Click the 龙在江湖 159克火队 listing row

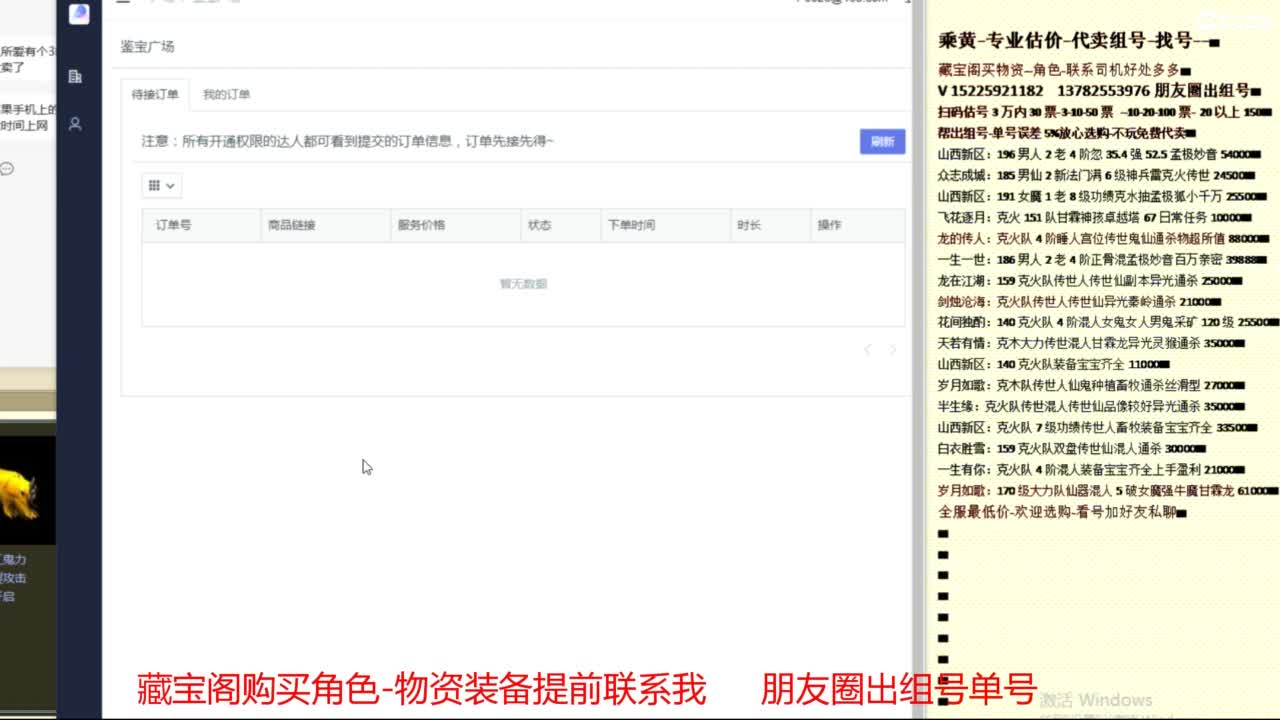pyautogui.click(x=1090, y=281)
